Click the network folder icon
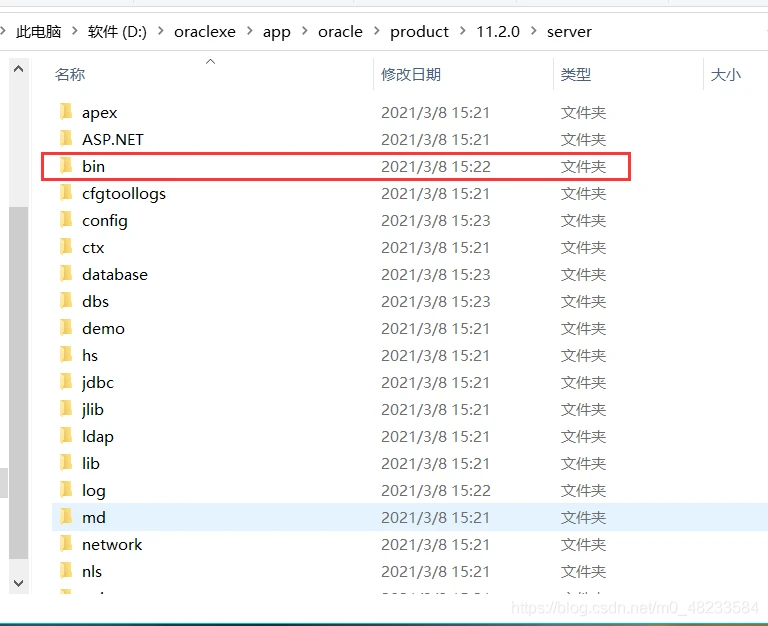768x626 pixels. coord(66,544)
